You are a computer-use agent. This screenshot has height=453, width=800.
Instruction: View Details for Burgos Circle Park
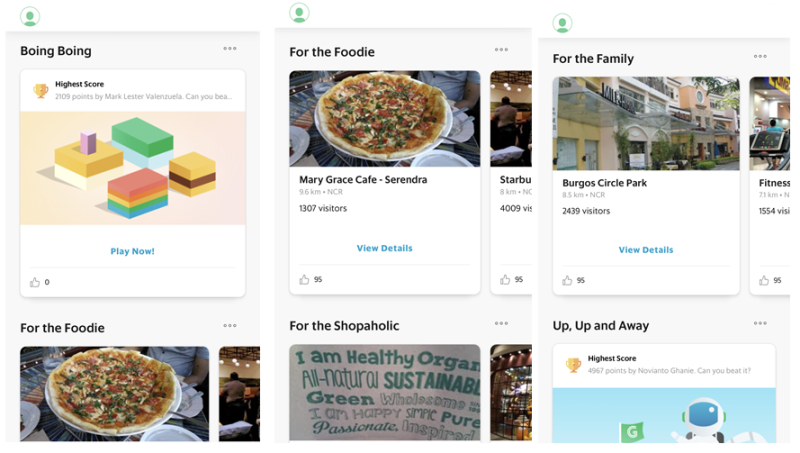[645, 250]
